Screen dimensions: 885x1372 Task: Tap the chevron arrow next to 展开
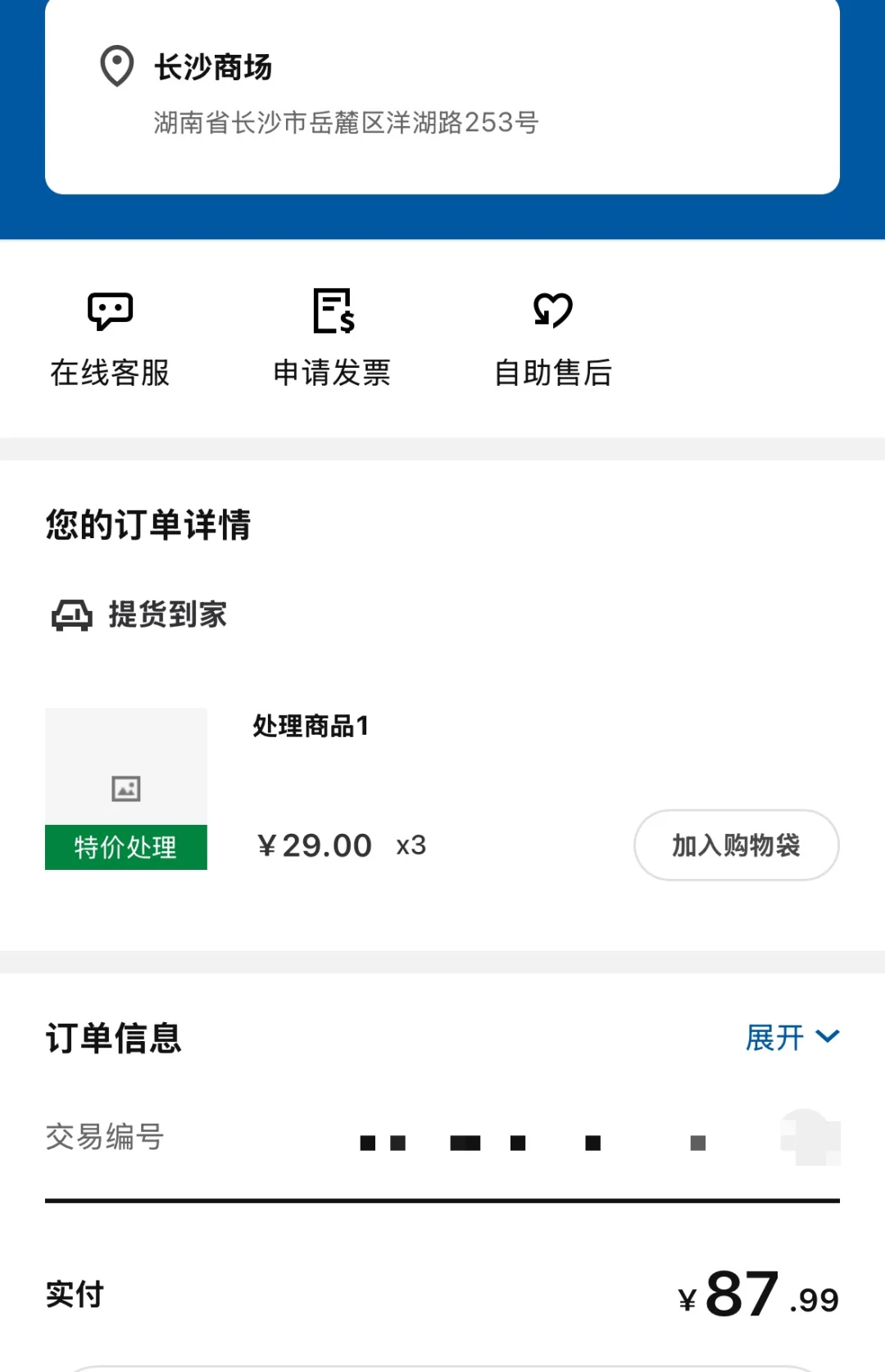tap(828, 1037)
